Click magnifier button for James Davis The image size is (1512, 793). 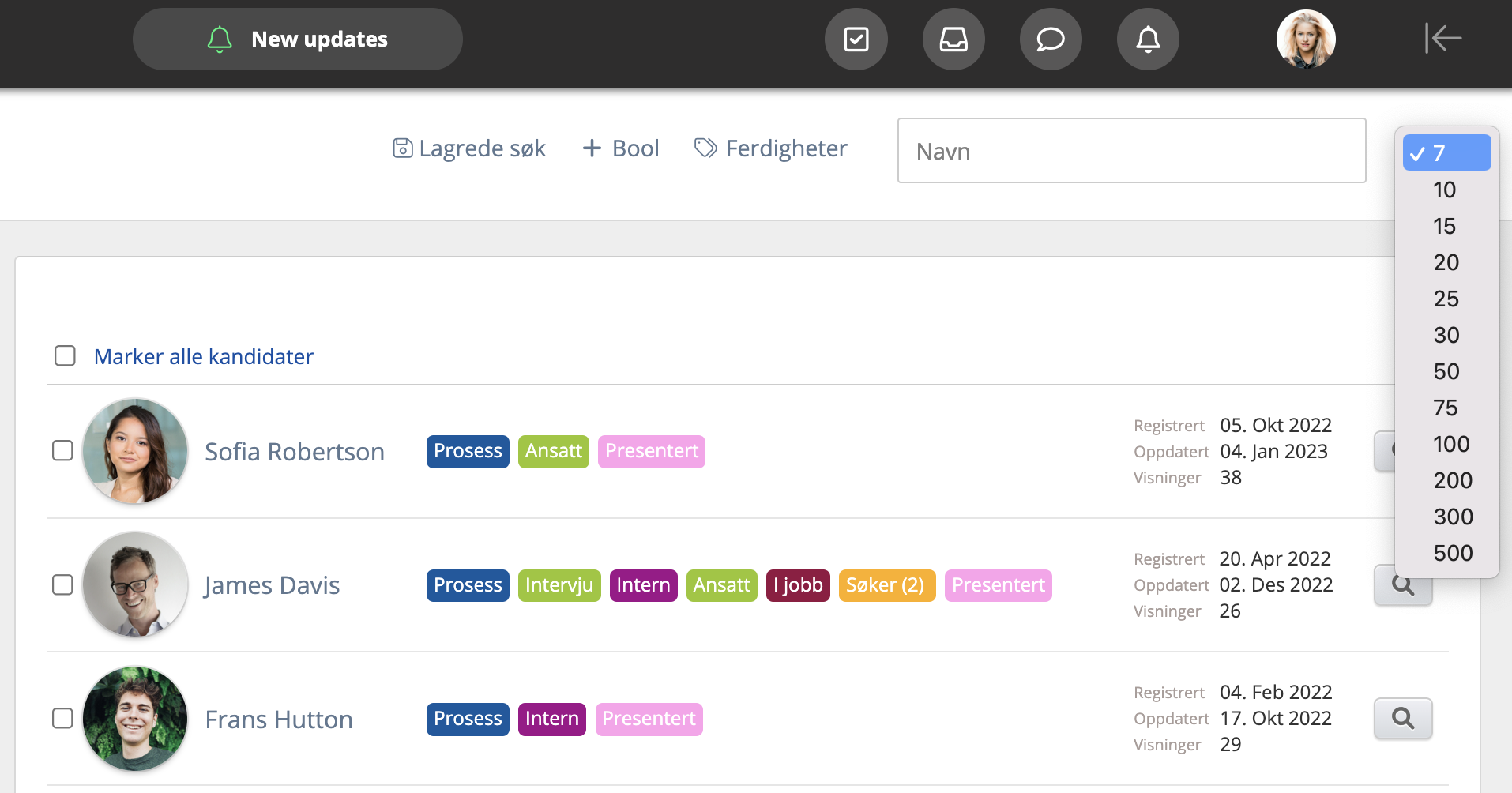coord(1403,591)
